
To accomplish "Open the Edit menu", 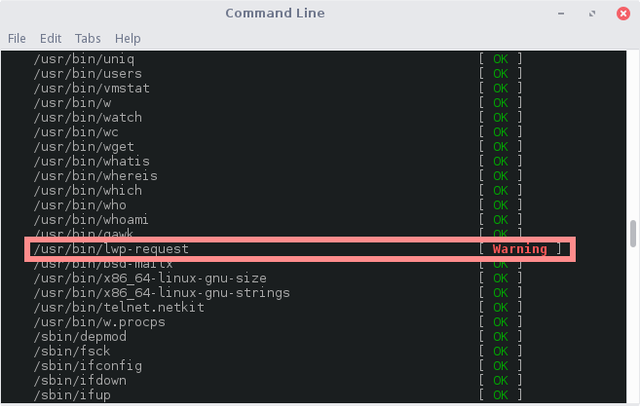I will 51,38.
